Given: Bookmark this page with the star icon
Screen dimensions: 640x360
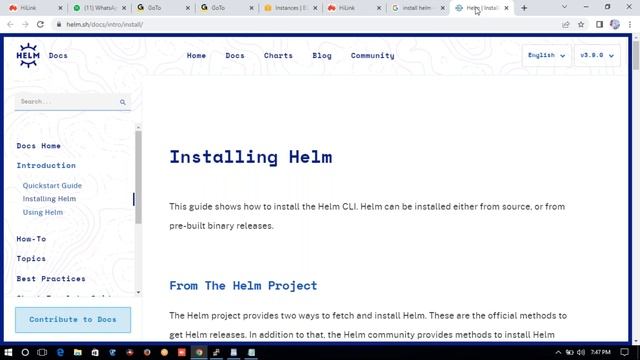Looking at the screenshot, I should [581, 24].
